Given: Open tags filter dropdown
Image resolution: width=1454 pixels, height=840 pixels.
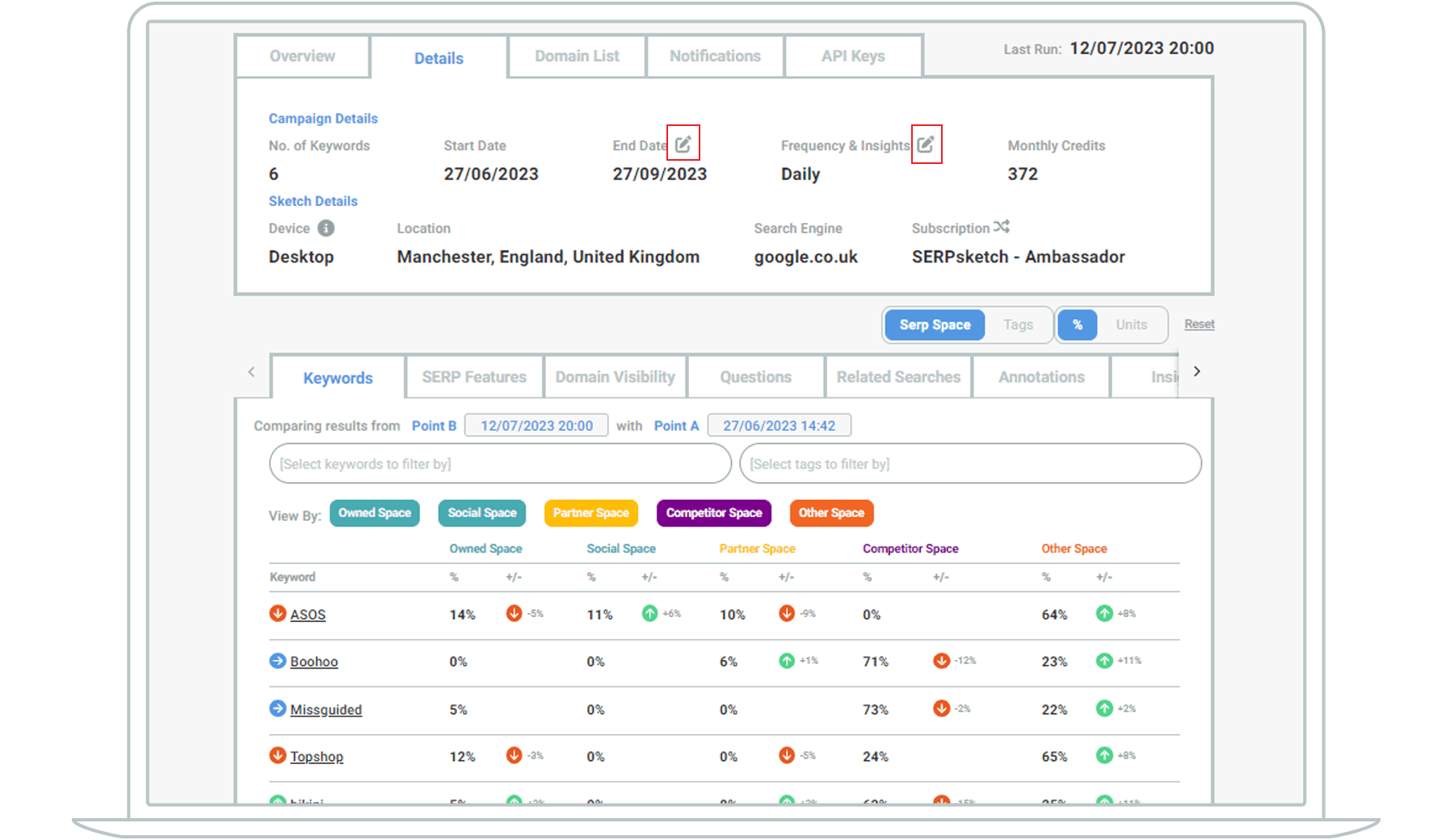Looking at the screenshot, I should click(970, 464).
